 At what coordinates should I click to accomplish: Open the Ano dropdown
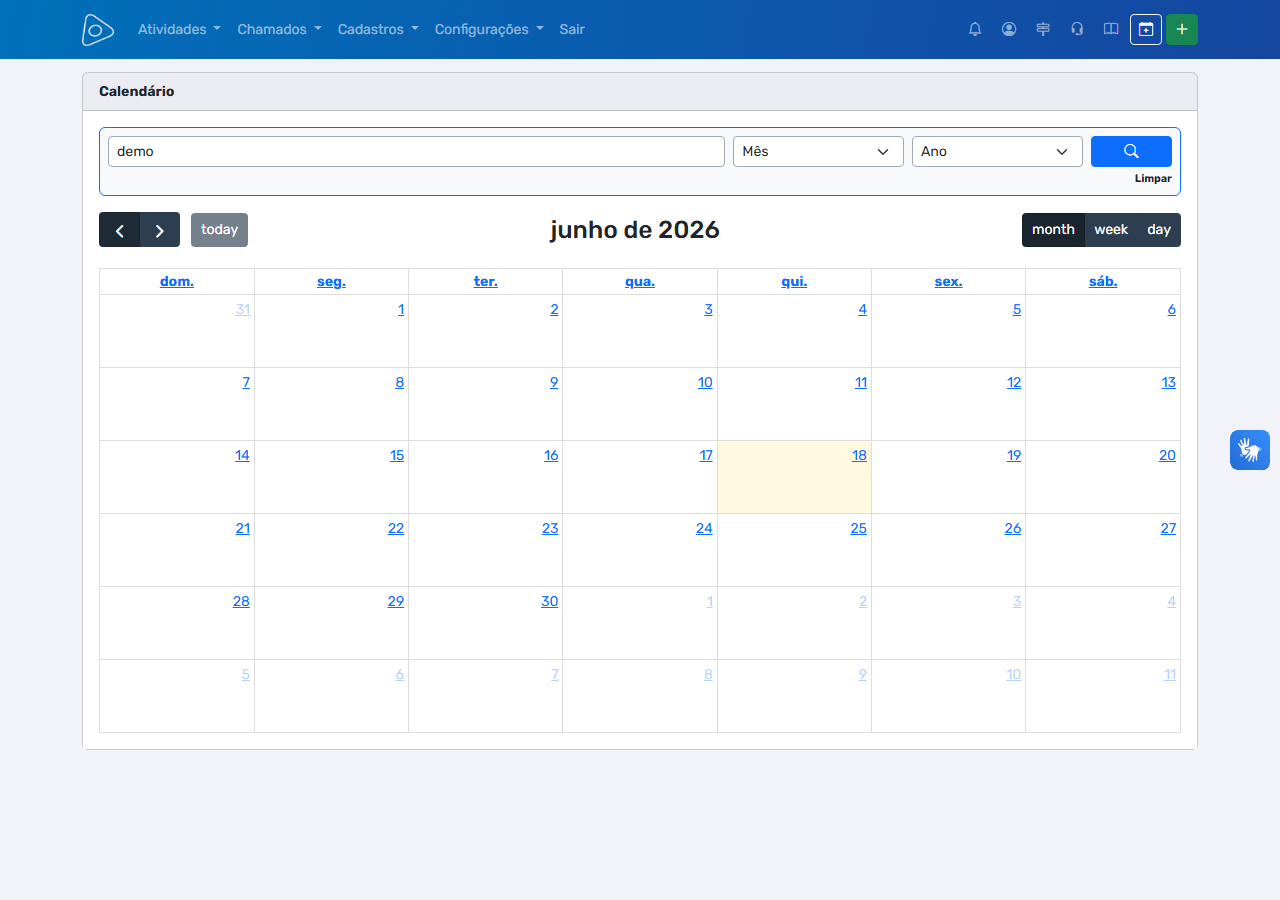coord(997,151)
